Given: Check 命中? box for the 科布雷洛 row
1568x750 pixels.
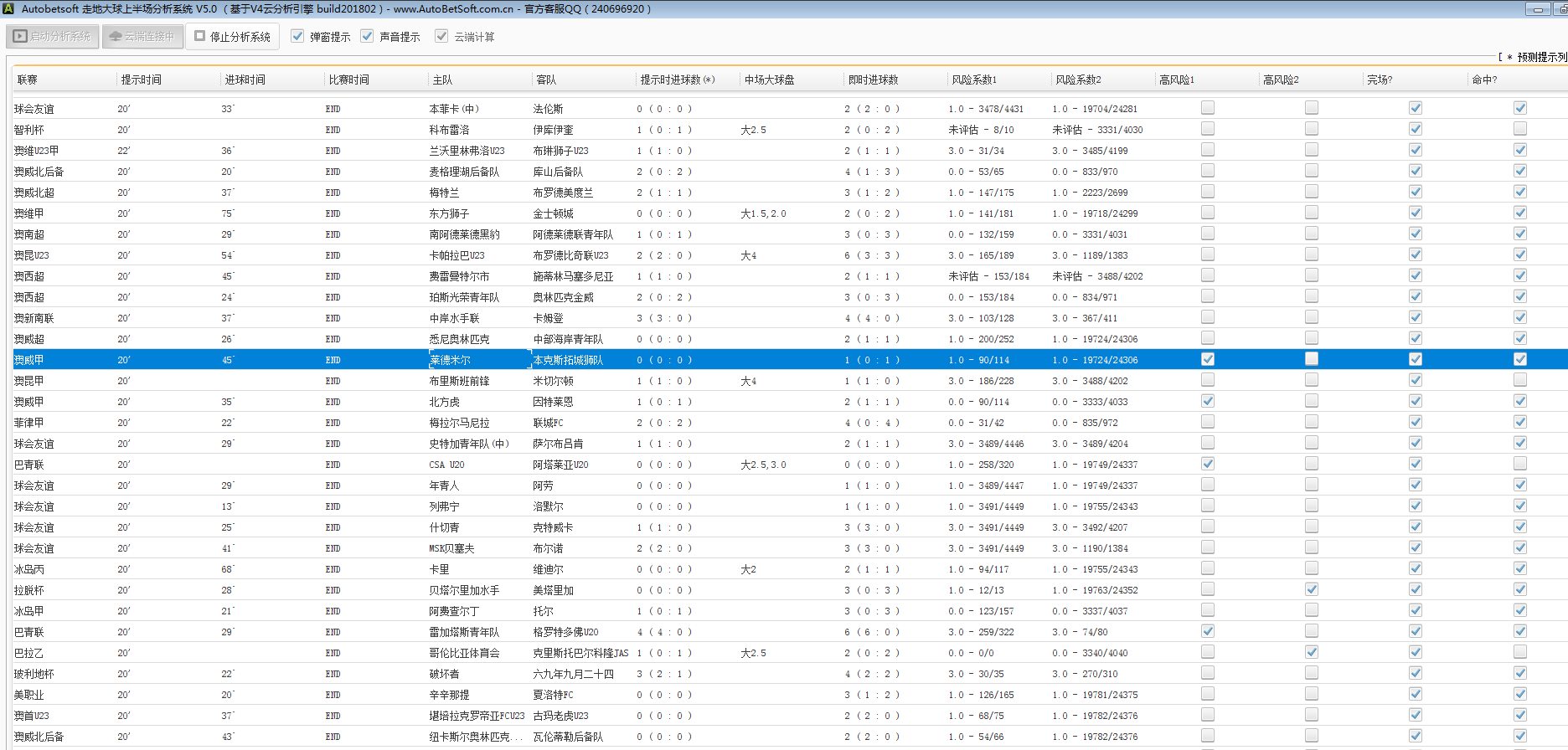Looking at the screenshot, I should 1519,129.
